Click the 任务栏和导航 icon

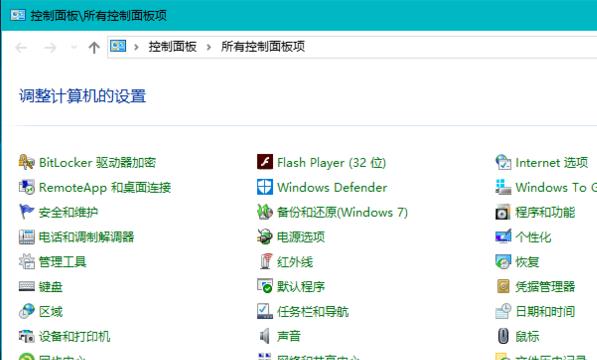pyautogui.click(x=265, y=311)
